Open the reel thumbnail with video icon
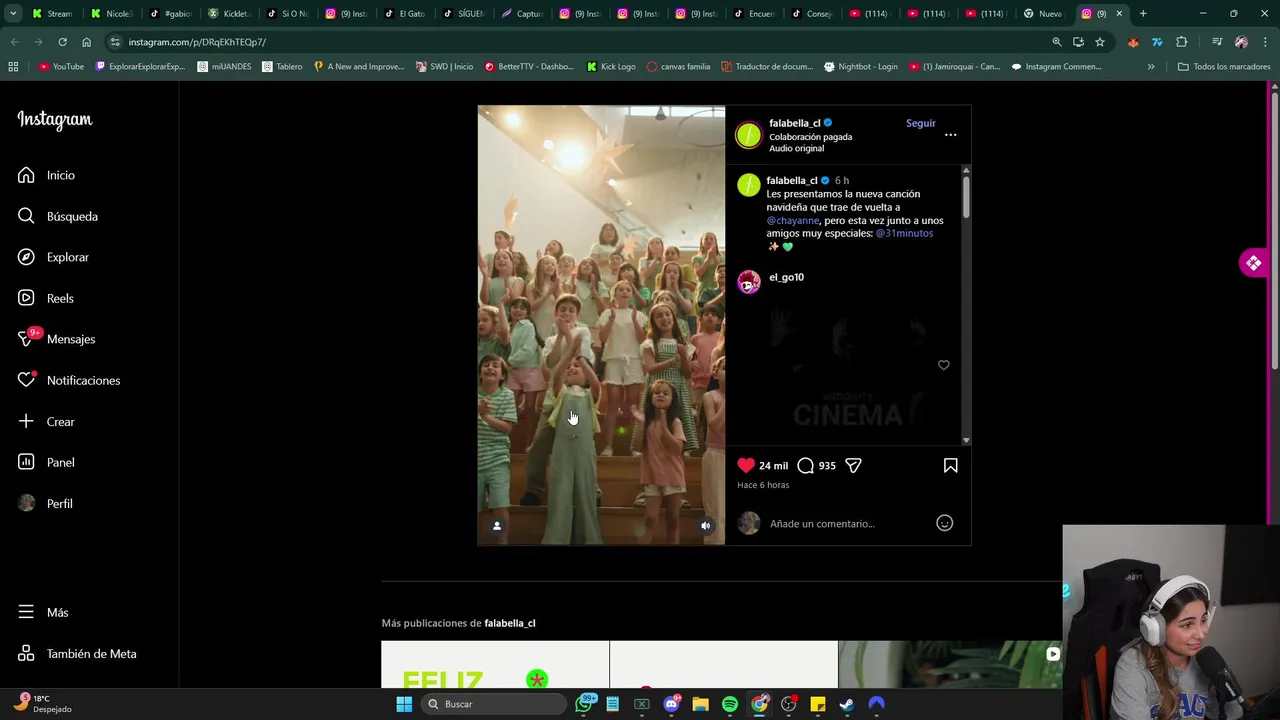Screen dimensions: 1280x720 (x=950, y=665)
